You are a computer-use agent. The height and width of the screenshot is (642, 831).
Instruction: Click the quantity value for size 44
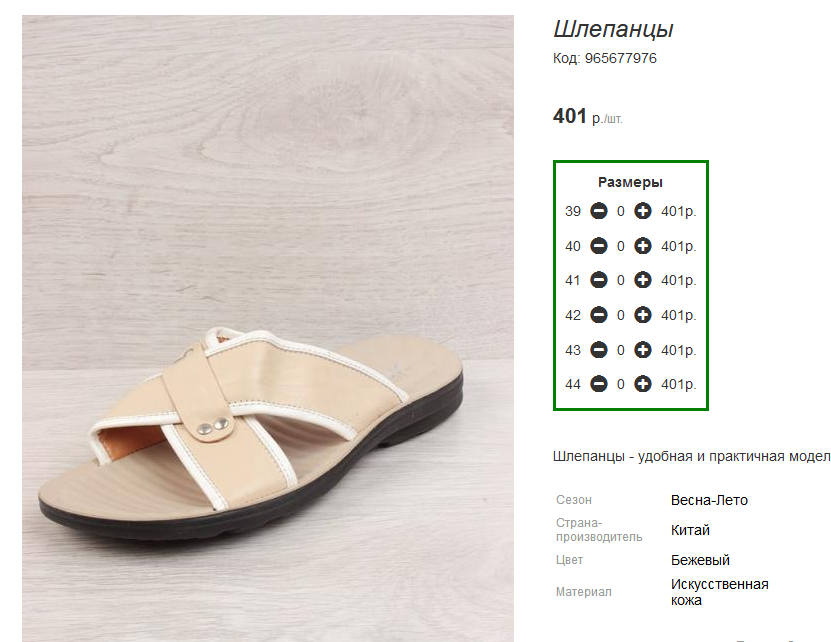[621, 384]
